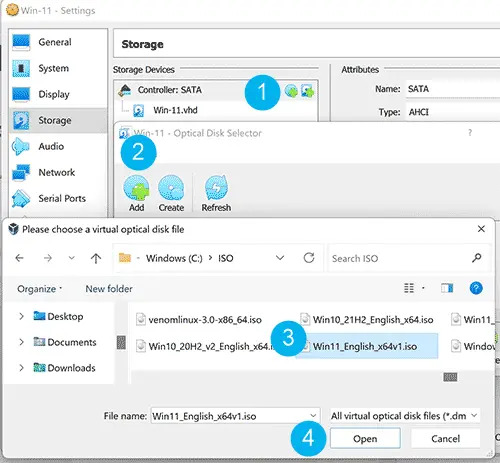Image resolution: width=500 pixels, height=463 pixels.
Task: Click the search magnifier icon
Action: click(477, 258)
